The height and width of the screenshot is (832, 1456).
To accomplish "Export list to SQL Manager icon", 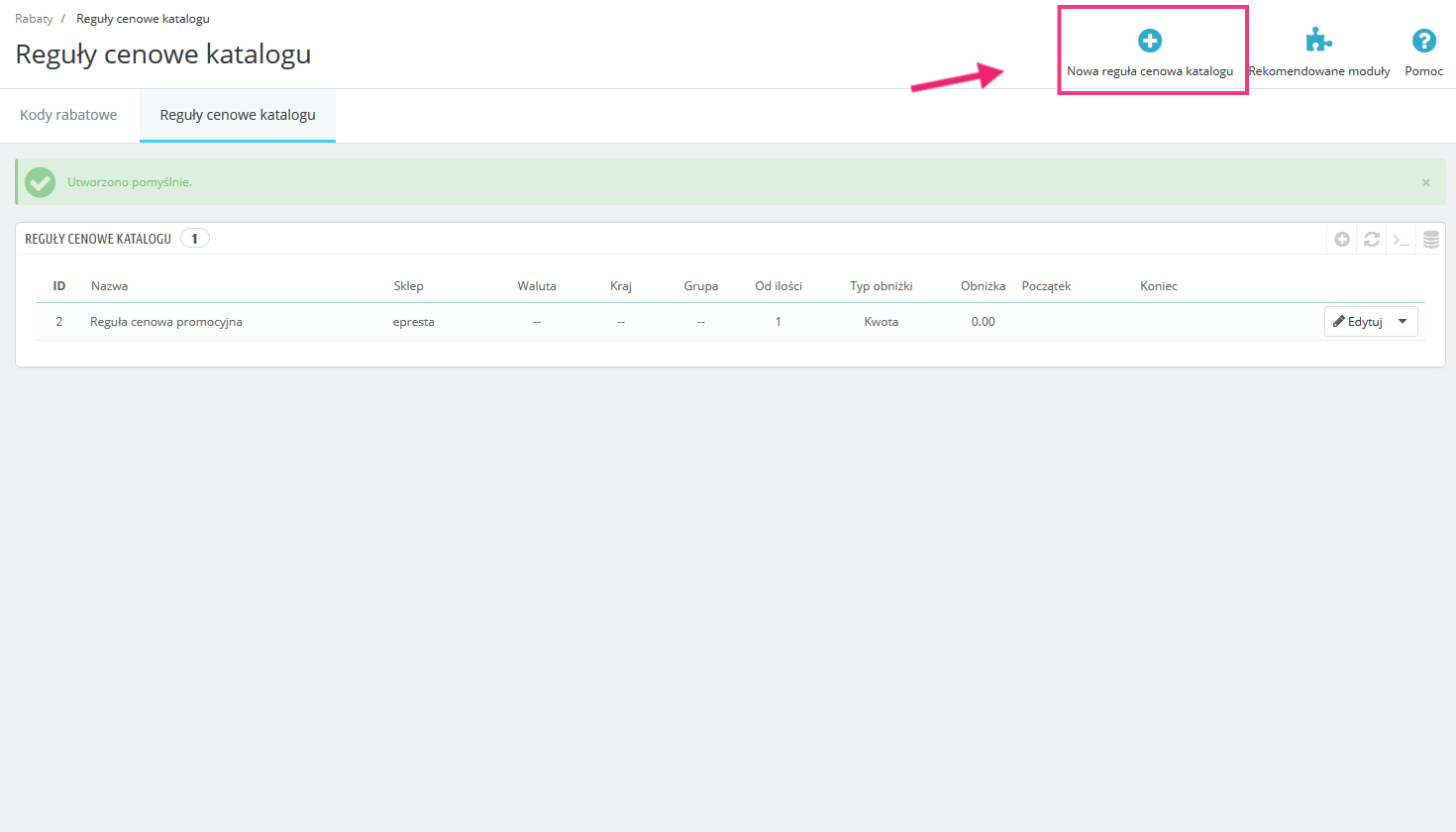I will click(1431, 240).
